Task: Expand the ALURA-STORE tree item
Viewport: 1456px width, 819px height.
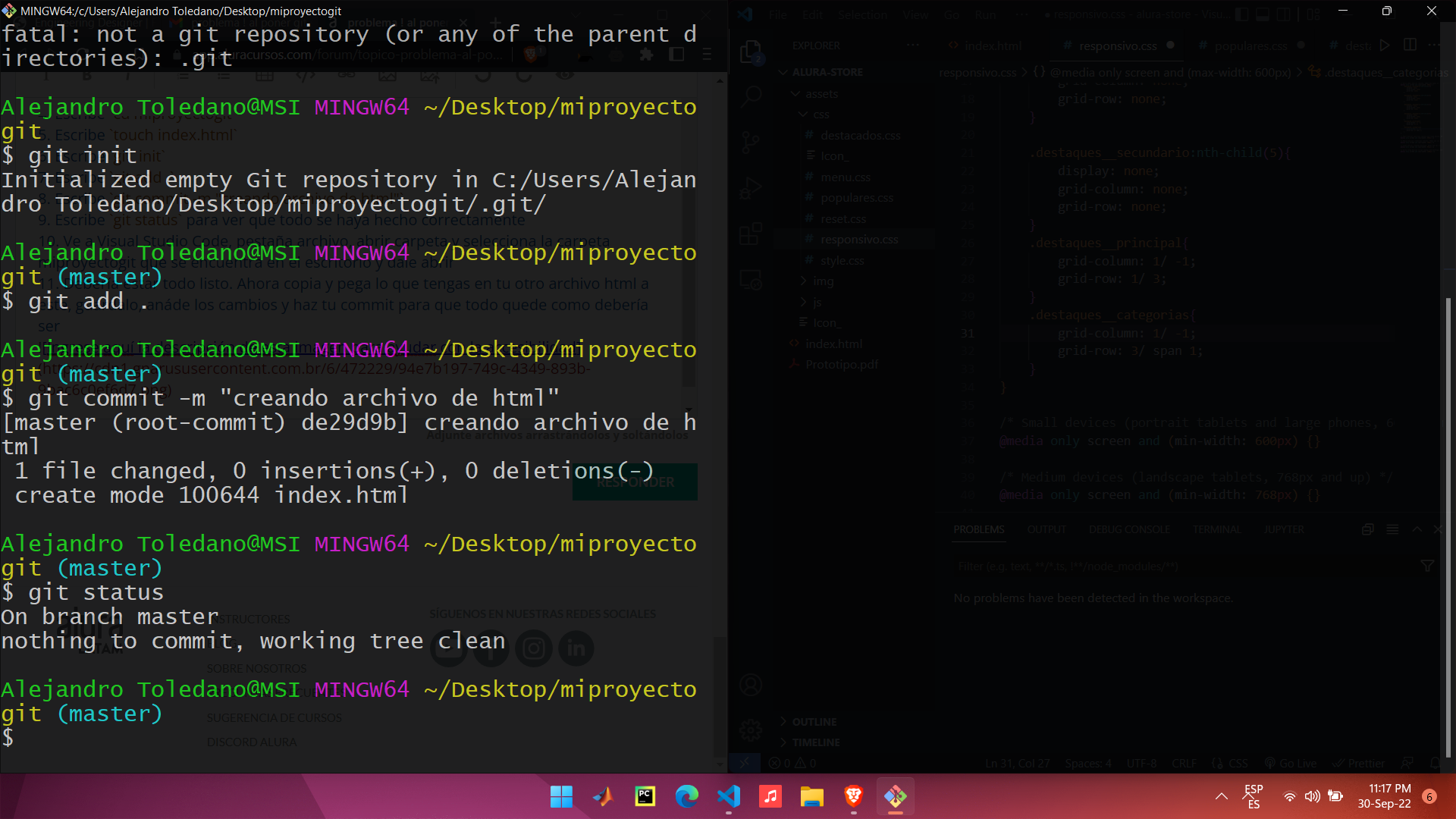Action: click(783, 71)
